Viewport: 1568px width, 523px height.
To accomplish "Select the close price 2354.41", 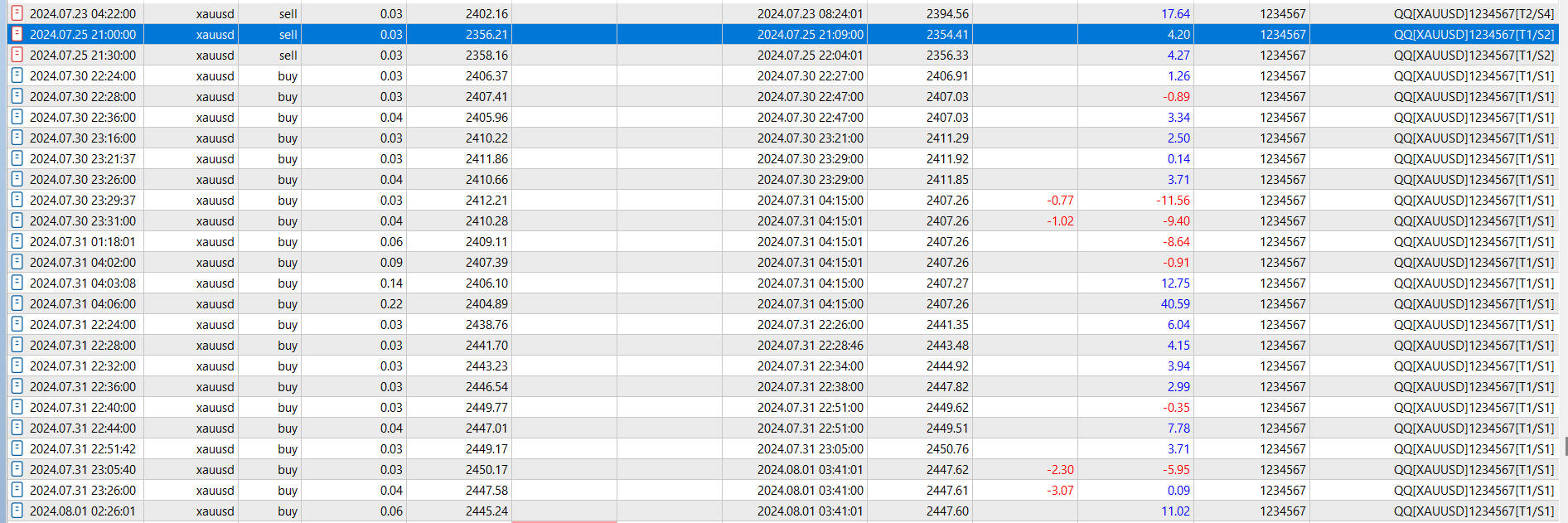I will [947, 35].
